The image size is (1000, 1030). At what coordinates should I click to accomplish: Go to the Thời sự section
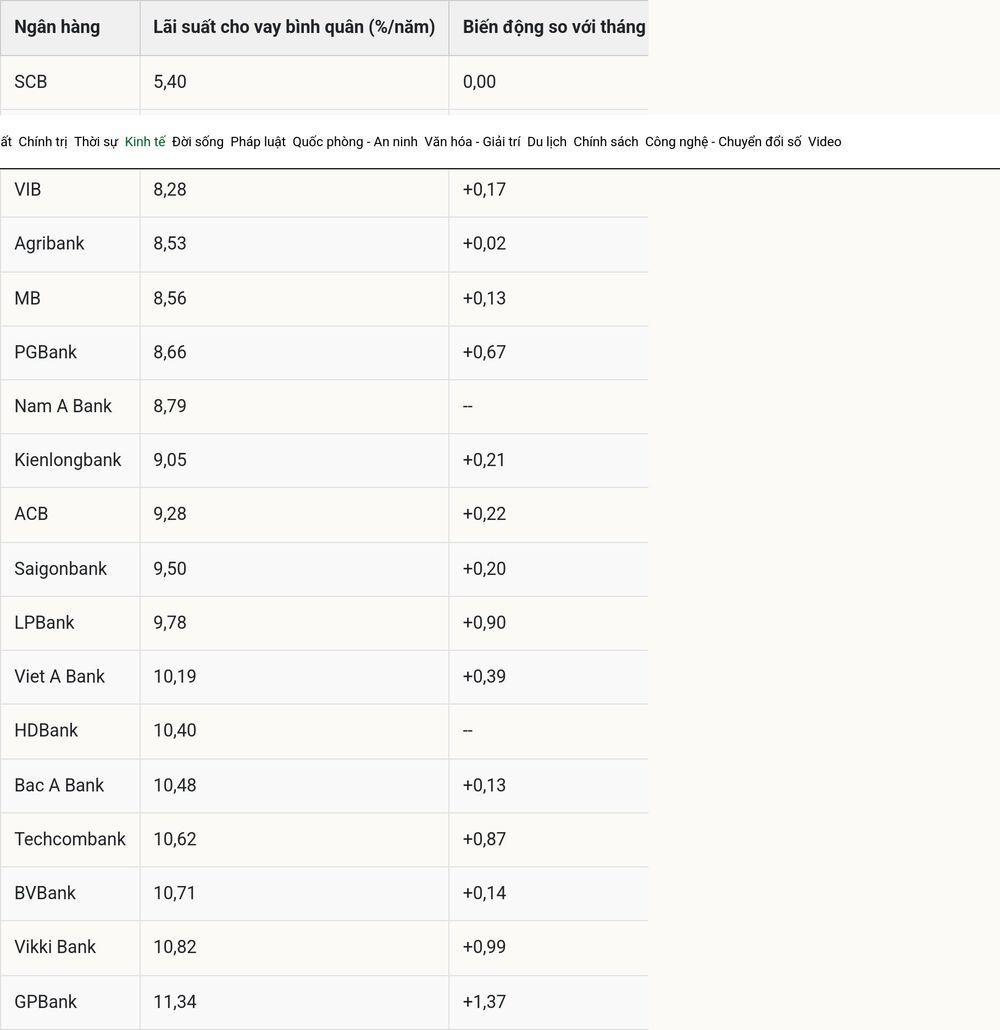point(96,141)
